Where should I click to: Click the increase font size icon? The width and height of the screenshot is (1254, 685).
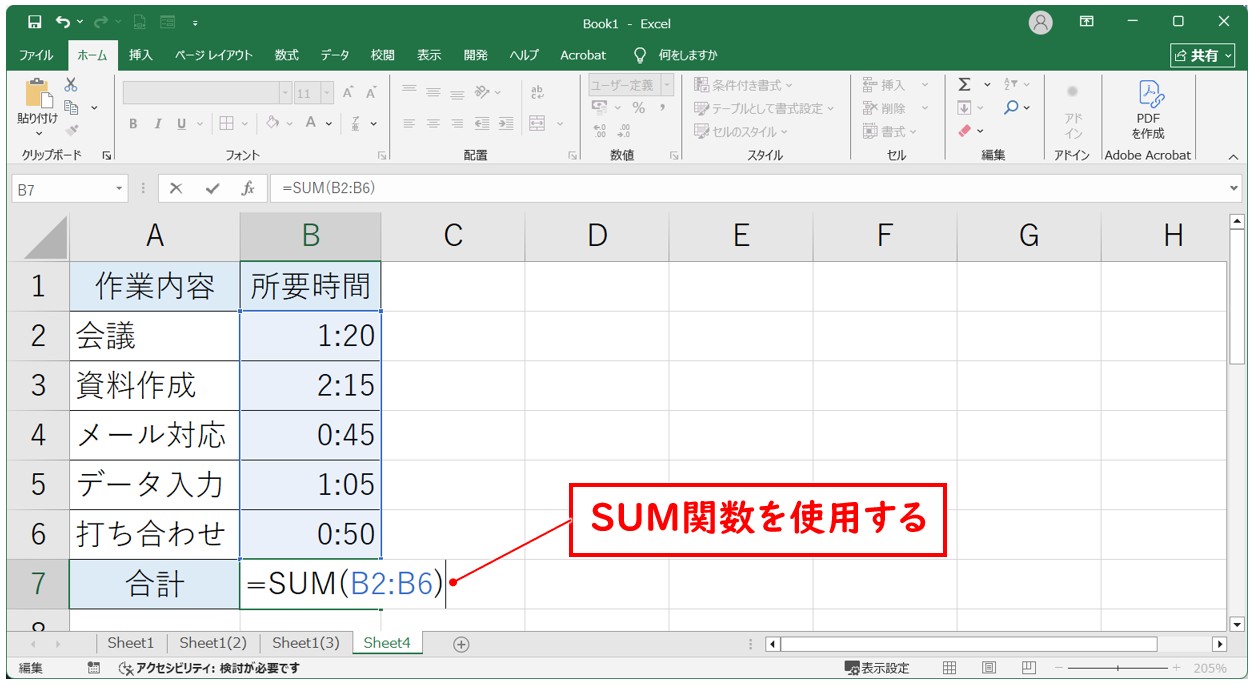(x=348, y=93)
